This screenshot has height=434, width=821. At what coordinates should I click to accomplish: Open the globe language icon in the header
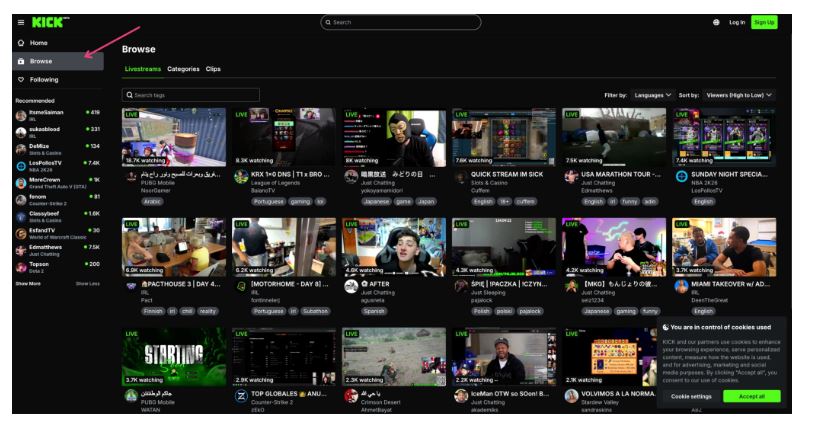[x=716, y=23]
